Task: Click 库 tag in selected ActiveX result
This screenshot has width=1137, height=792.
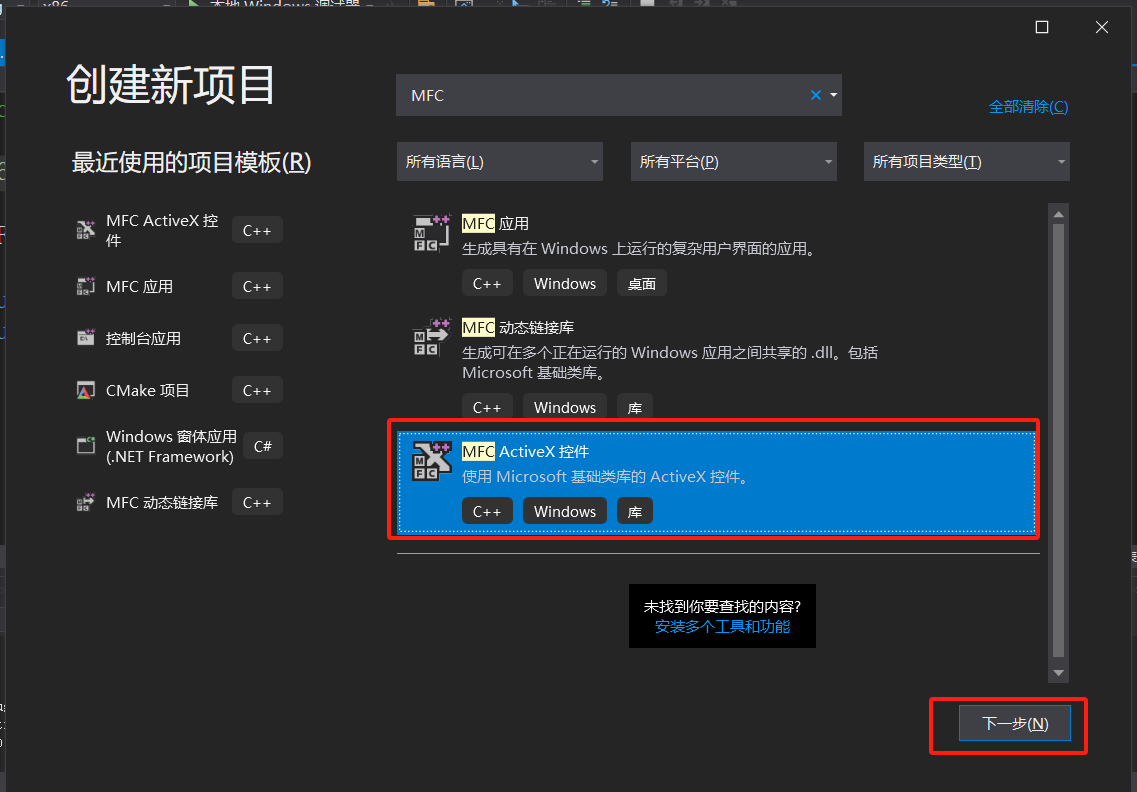Action: coord(635,511)
